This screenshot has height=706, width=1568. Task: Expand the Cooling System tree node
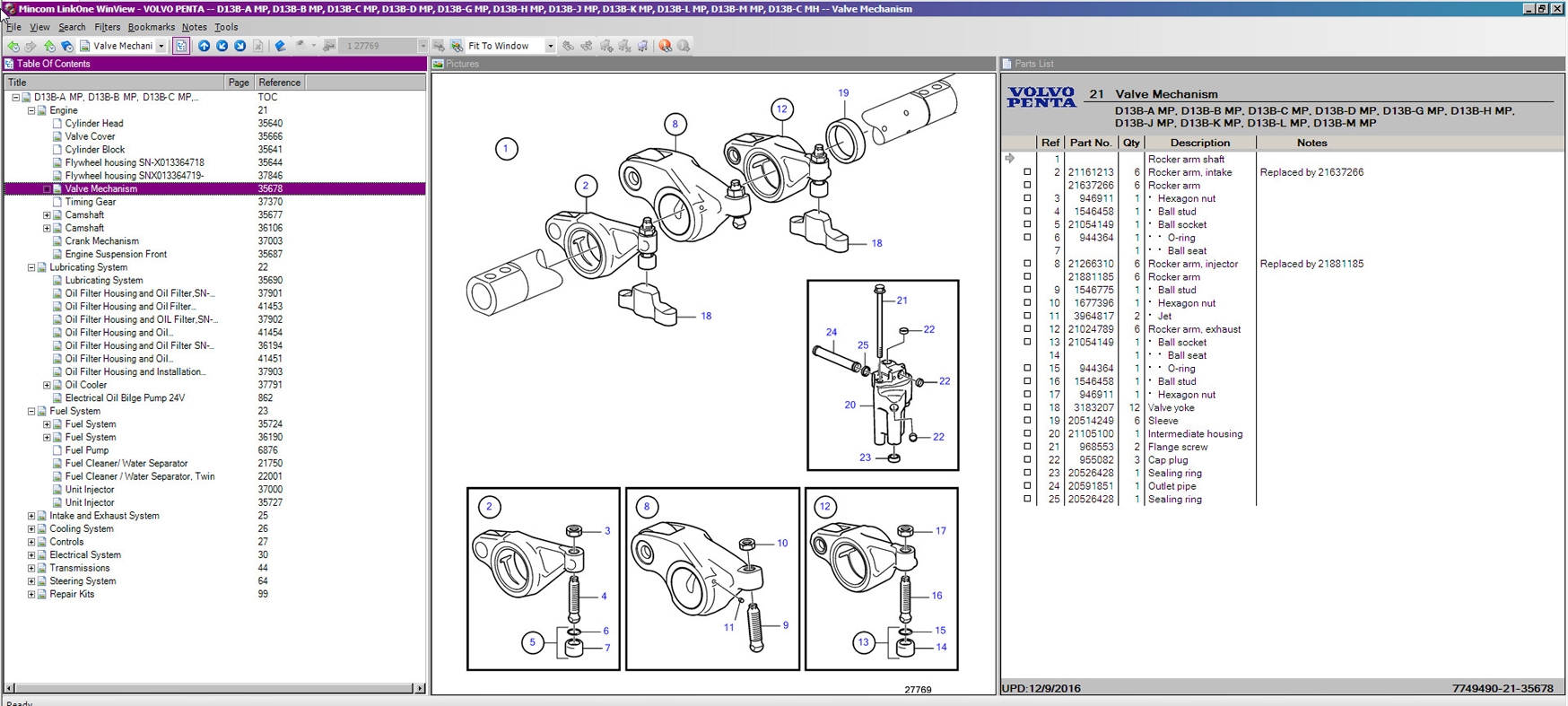[x=31, y=529]
